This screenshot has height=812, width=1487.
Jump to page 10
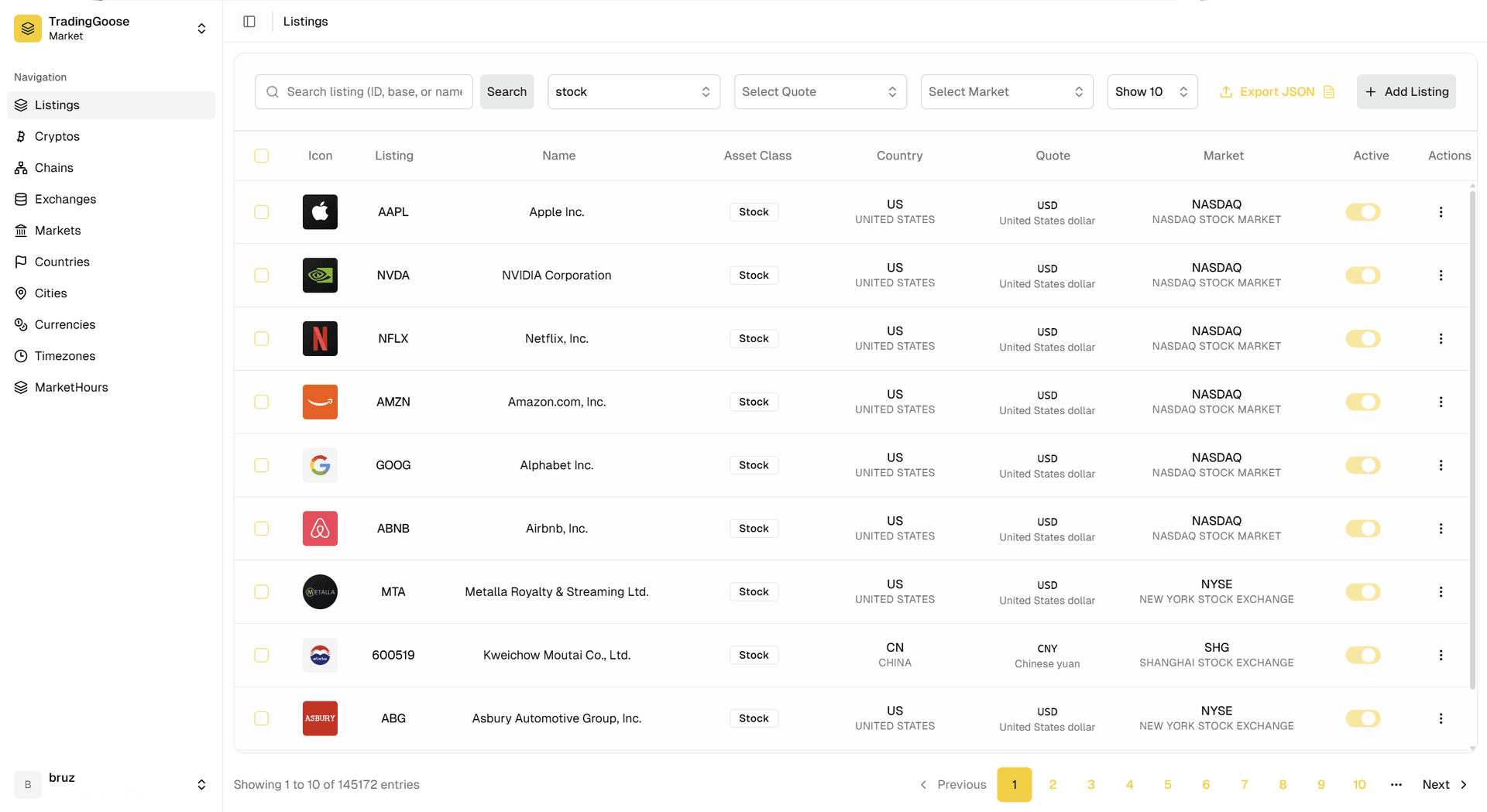[1359, 785]
